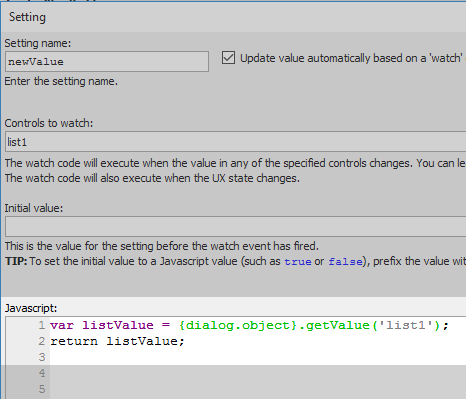Click line number 5 in the Javascript gutter
Image resolution: width=466 pixels, height=399 pixels.
pos(42,389)
